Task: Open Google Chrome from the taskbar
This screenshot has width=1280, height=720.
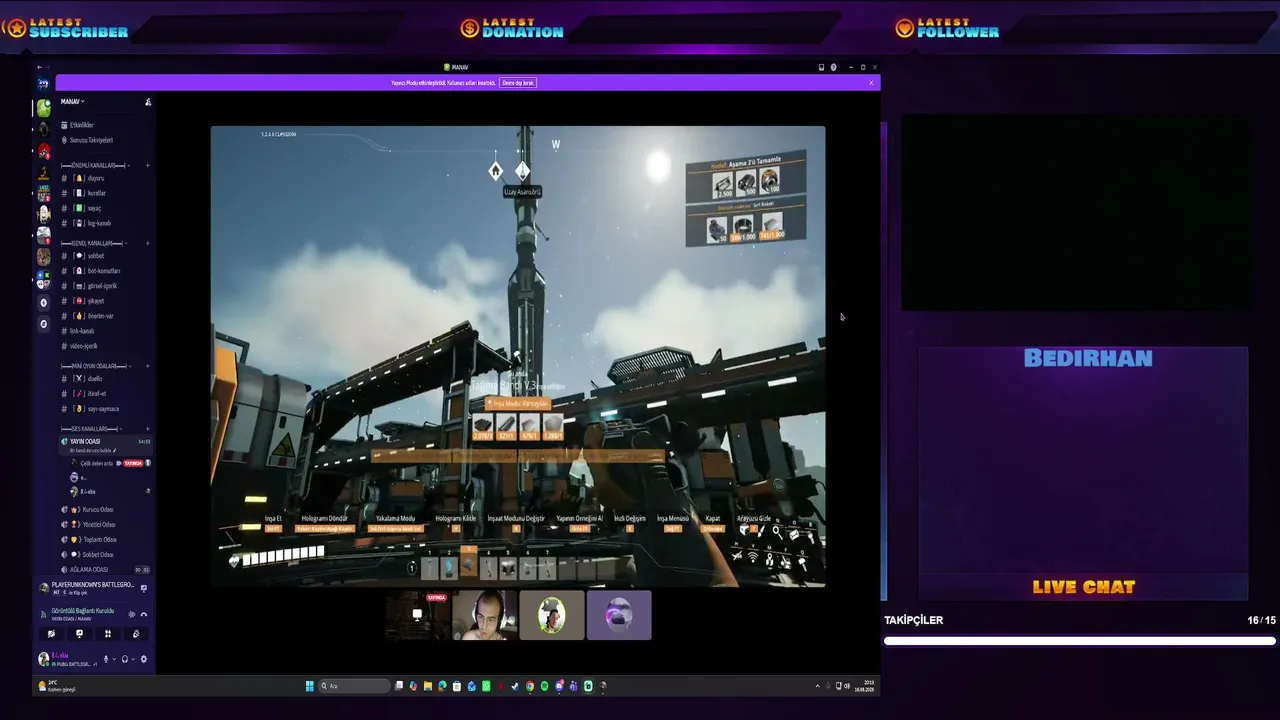Action: 530,686
